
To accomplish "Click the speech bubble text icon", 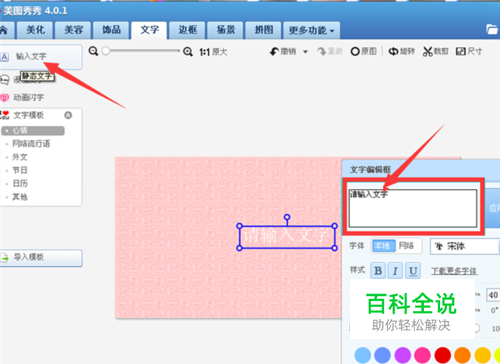I will click(x=5, y=80).
